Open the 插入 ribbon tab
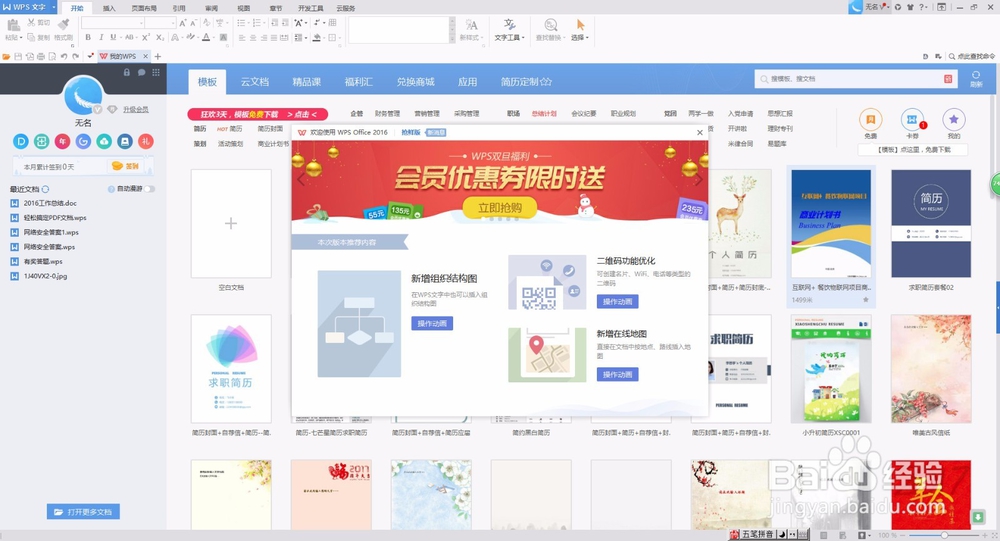 109,8
